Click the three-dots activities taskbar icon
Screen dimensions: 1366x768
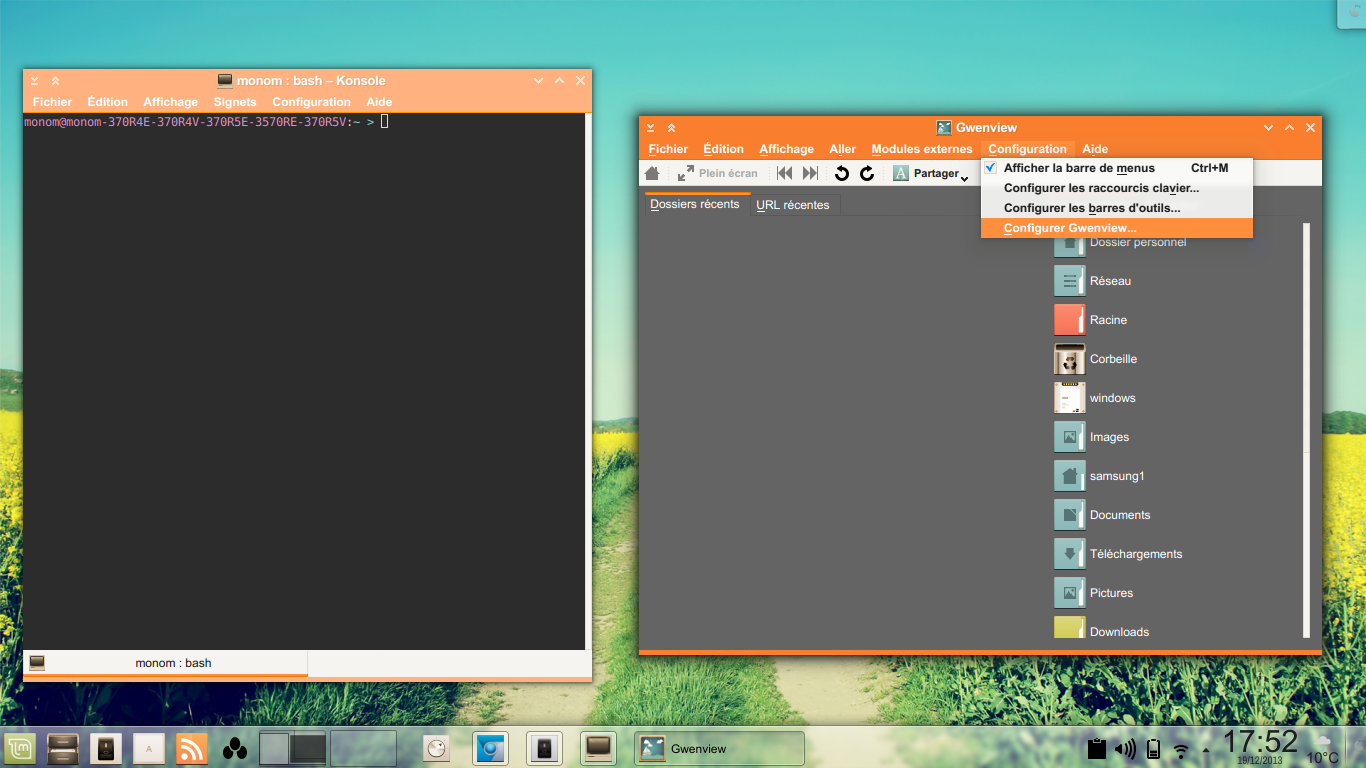pos(235,748)
